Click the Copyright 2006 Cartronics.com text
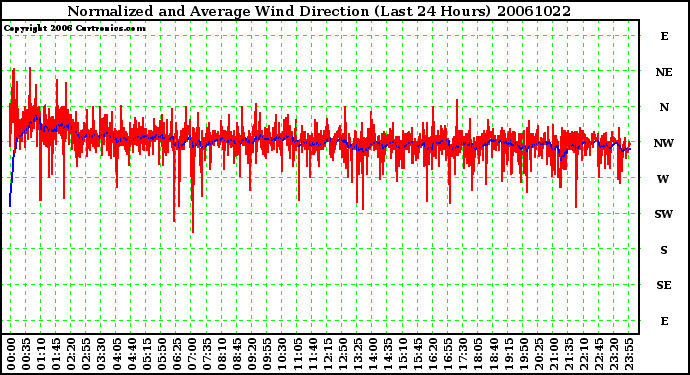Screen dimensions: 690x375 point(75,28)
